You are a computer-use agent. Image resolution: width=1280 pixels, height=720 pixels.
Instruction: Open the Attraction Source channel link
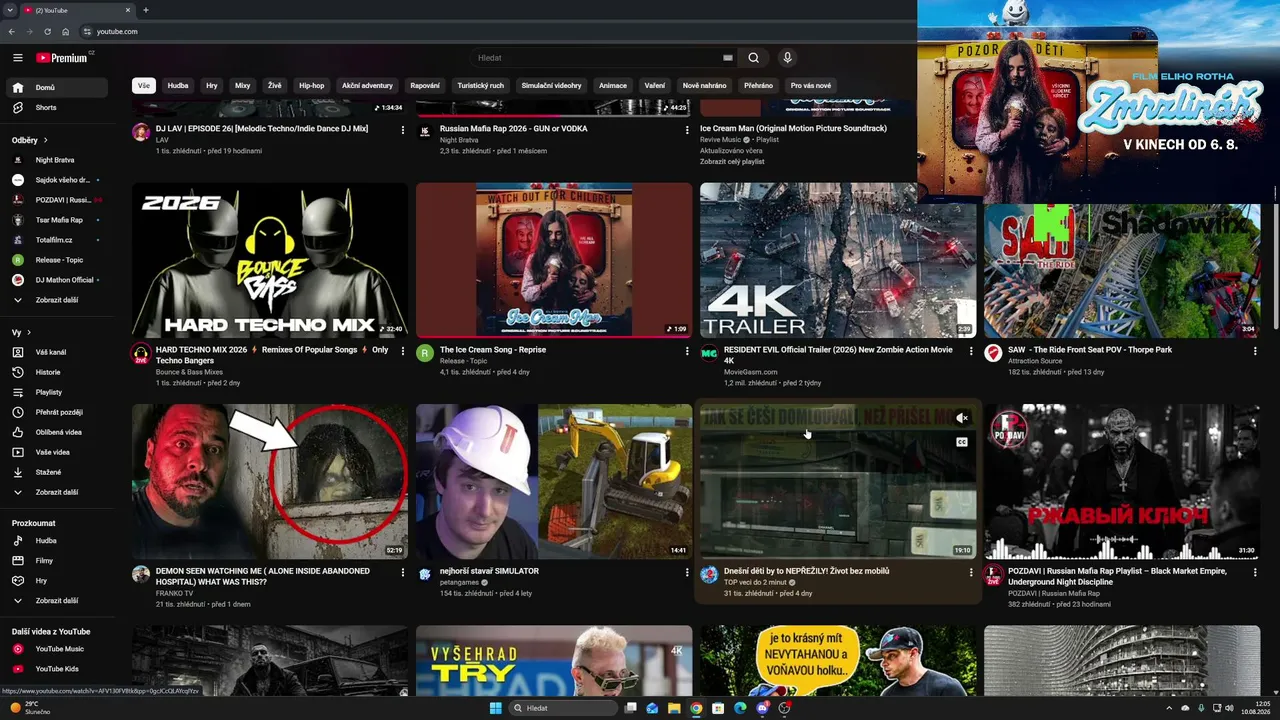point(1035,361)
